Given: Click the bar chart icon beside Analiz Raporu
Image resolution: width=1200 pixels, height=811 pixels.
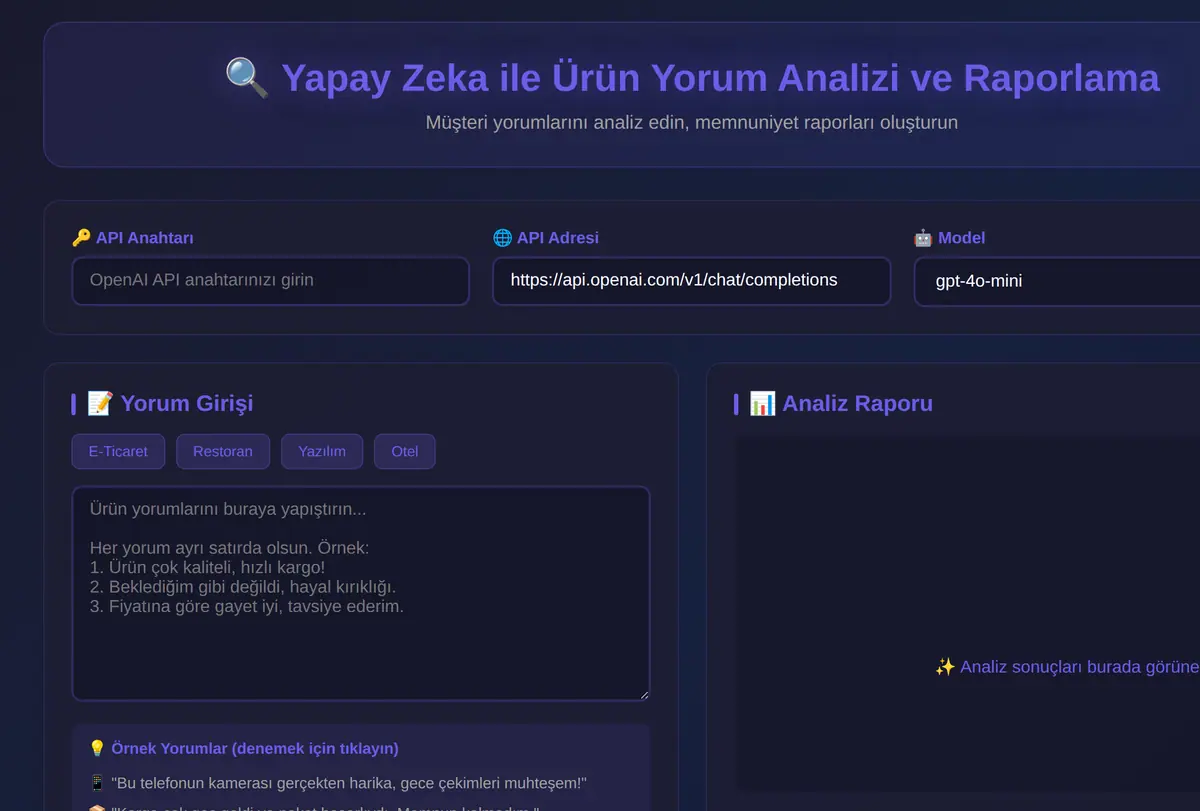Looking at the screenshot, I should pos(762,403).
